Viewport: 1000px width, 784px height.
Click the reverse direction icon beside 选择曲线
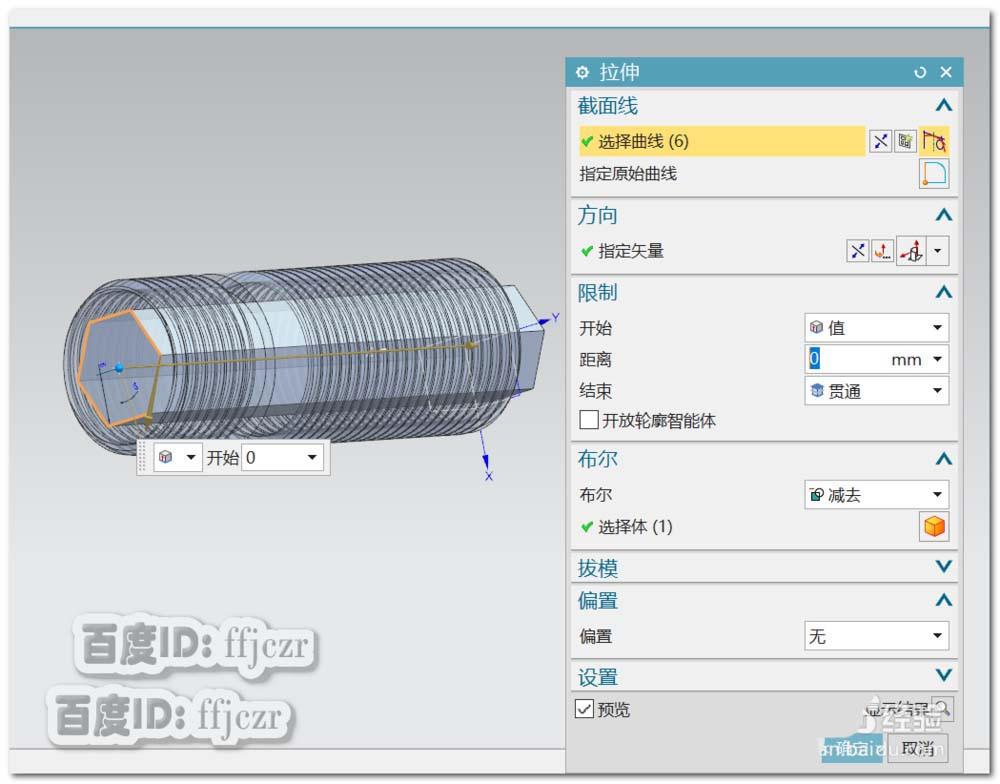[x=880, y=141]
